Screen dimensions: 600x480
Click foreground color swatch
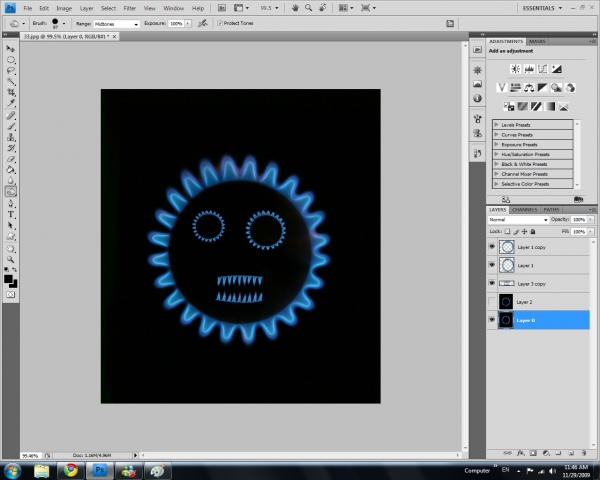[x=8, y=279]
